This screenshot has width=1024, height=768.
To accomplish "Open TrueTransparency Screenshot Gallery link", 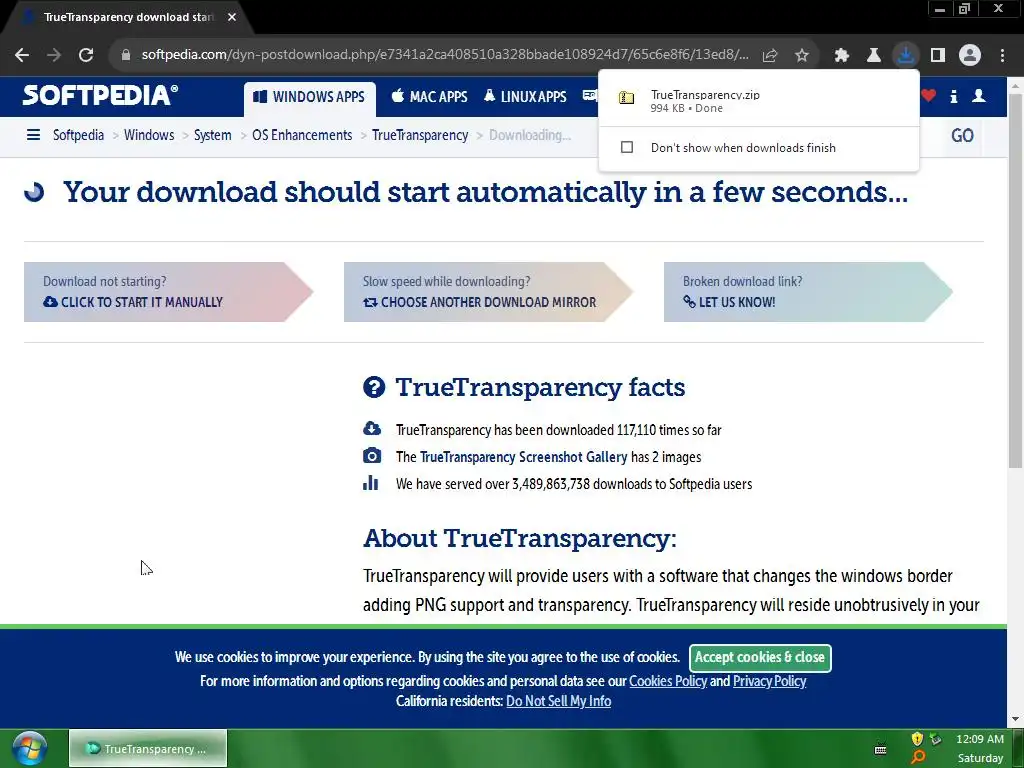I will pos(523,457).
